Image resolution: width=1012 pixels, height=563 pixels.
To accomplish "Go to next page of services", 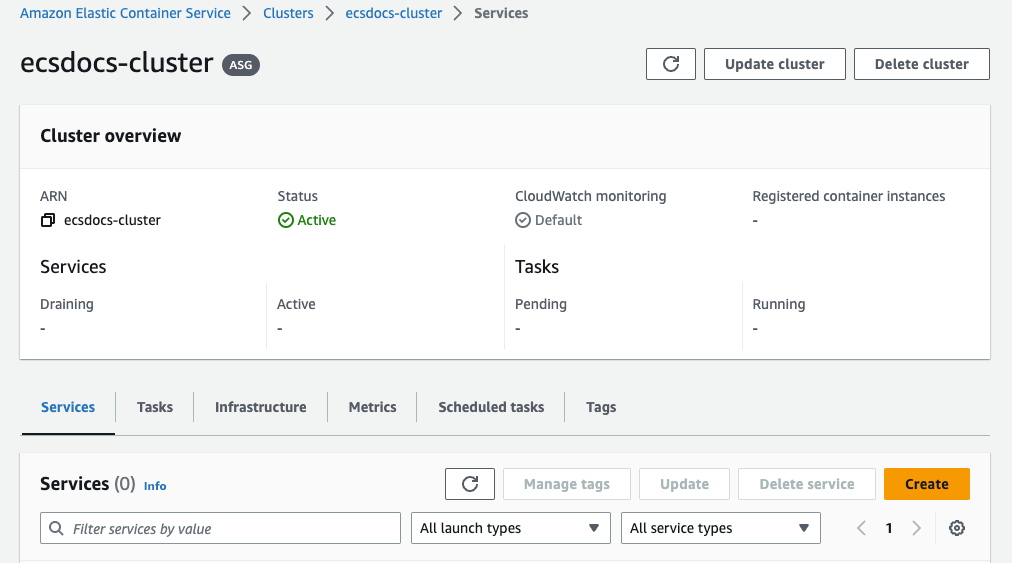I will [x=916, y=528].
